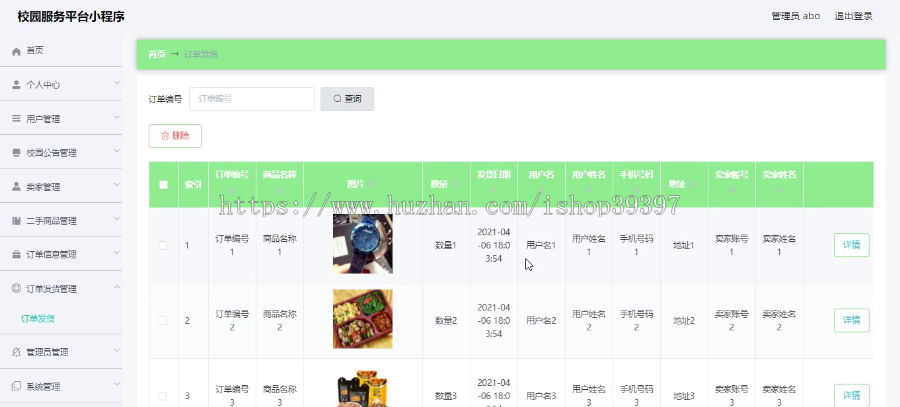The image size is (900, 407).
Task: Click the 订单编号 search input field
Action: 251,99
